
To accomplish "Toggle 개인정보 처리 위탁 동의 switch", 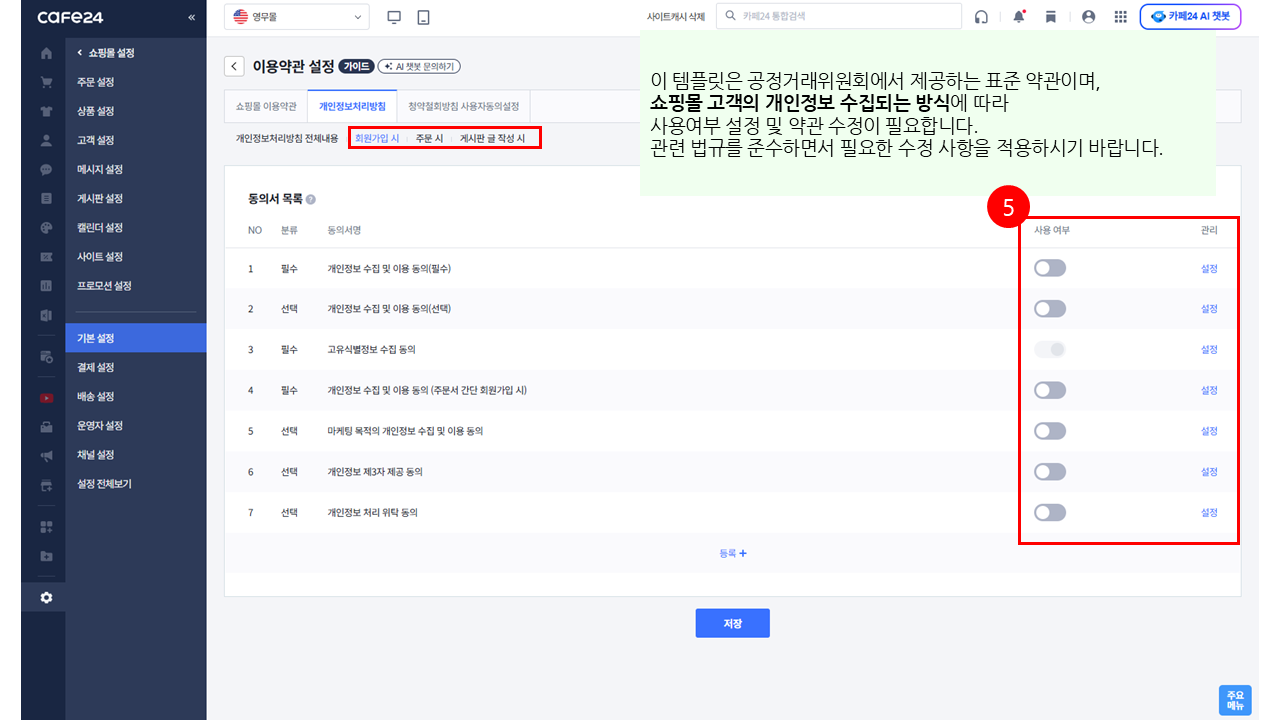I will tap(1050, 513).
